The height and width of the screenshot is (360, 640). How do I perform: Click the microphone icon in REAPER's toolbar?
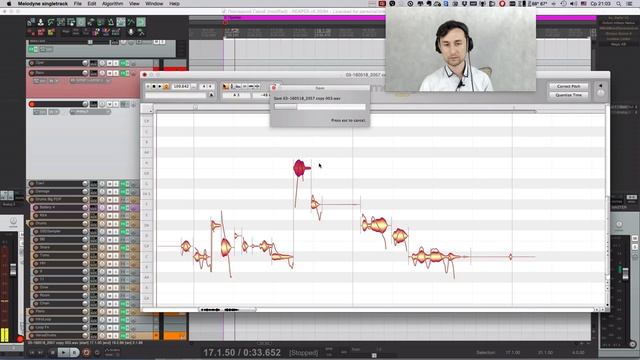[x=131, y=32]
